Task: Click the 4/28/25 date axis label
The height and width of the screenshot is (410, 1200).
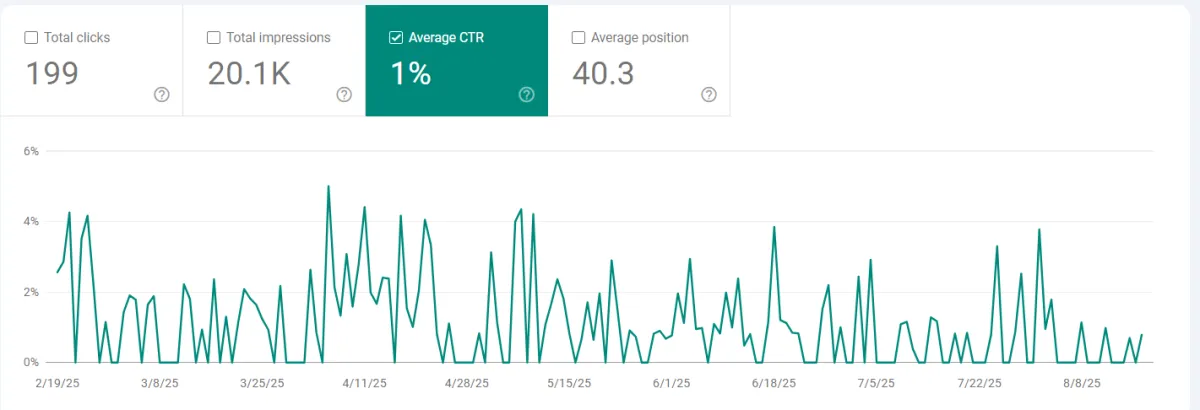Action: click(x=467, y=383)
